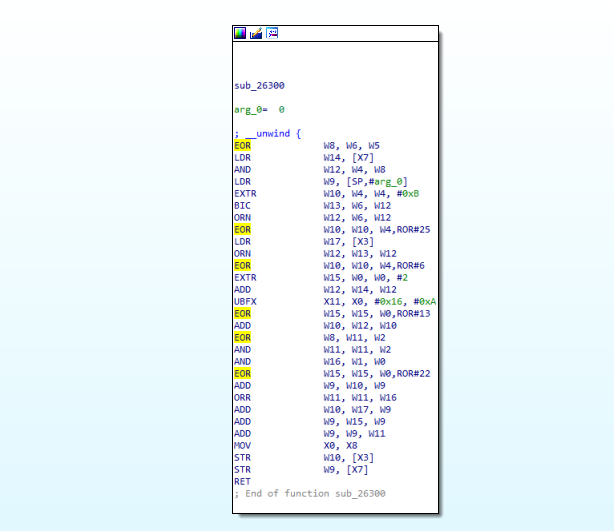Select the 'AND W12, W4, W8' instruction
This screenshot has height=531, width=614.
coord(310,170)
